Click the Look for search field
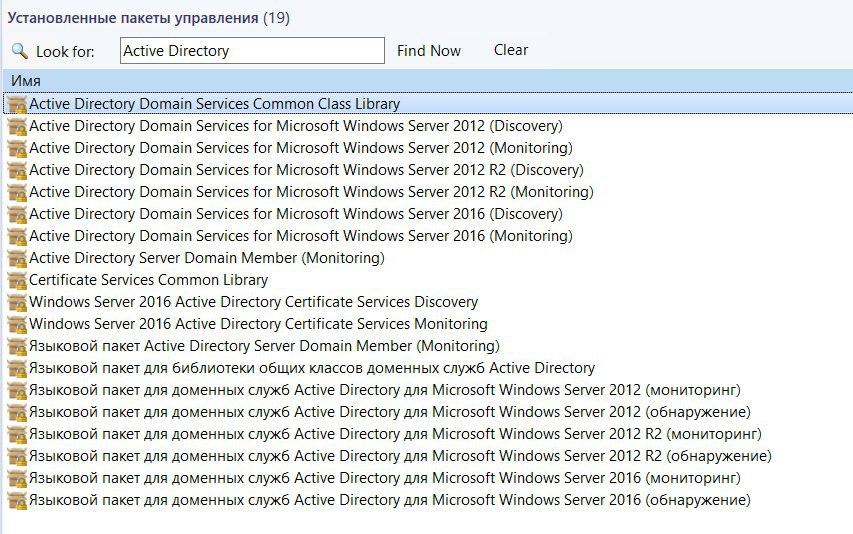 coord(252,51)
